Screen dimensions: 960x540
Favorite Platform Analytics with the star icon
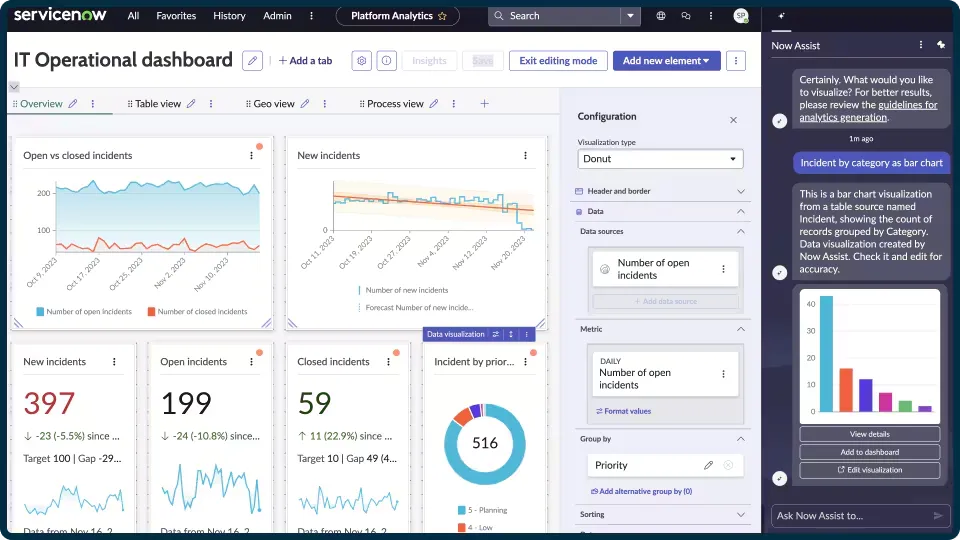point(444,16)
